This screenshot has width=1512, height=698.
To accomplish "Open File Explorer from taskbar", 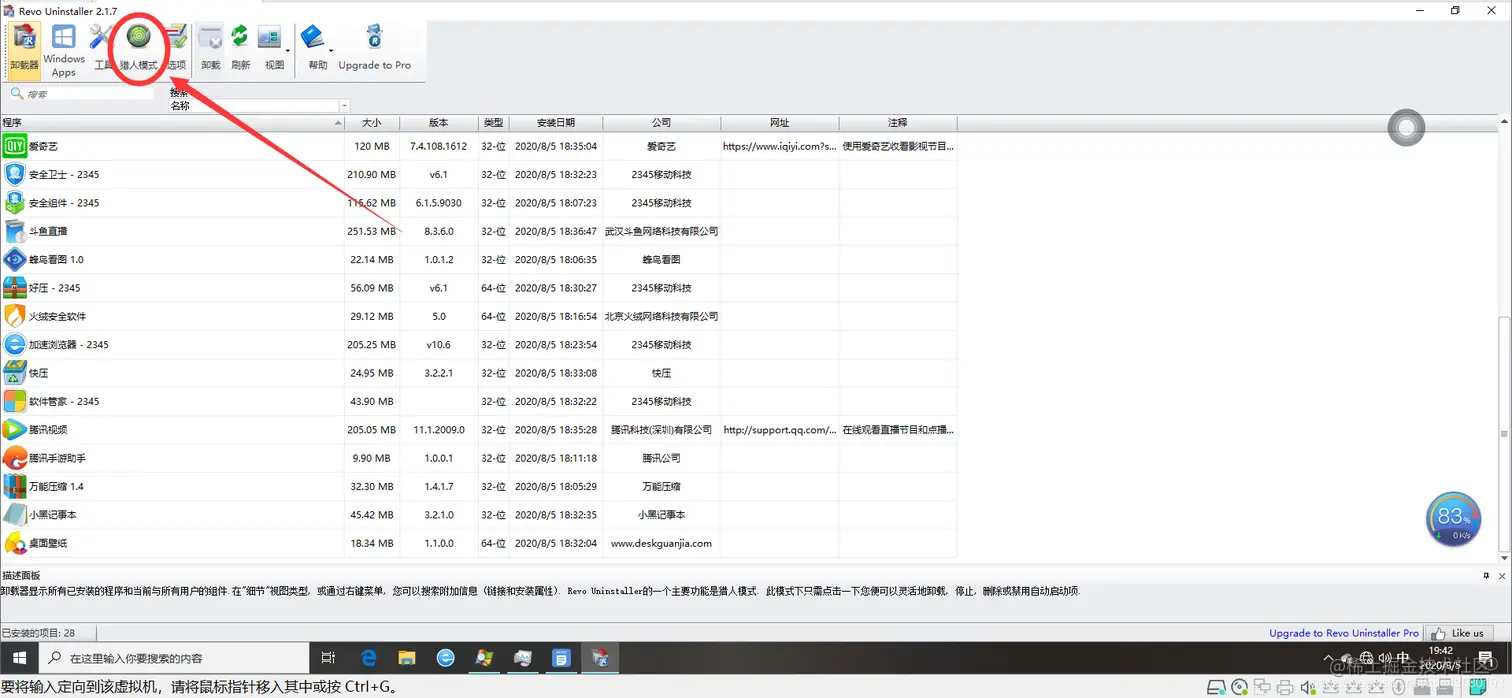I will tap(407, 657).
